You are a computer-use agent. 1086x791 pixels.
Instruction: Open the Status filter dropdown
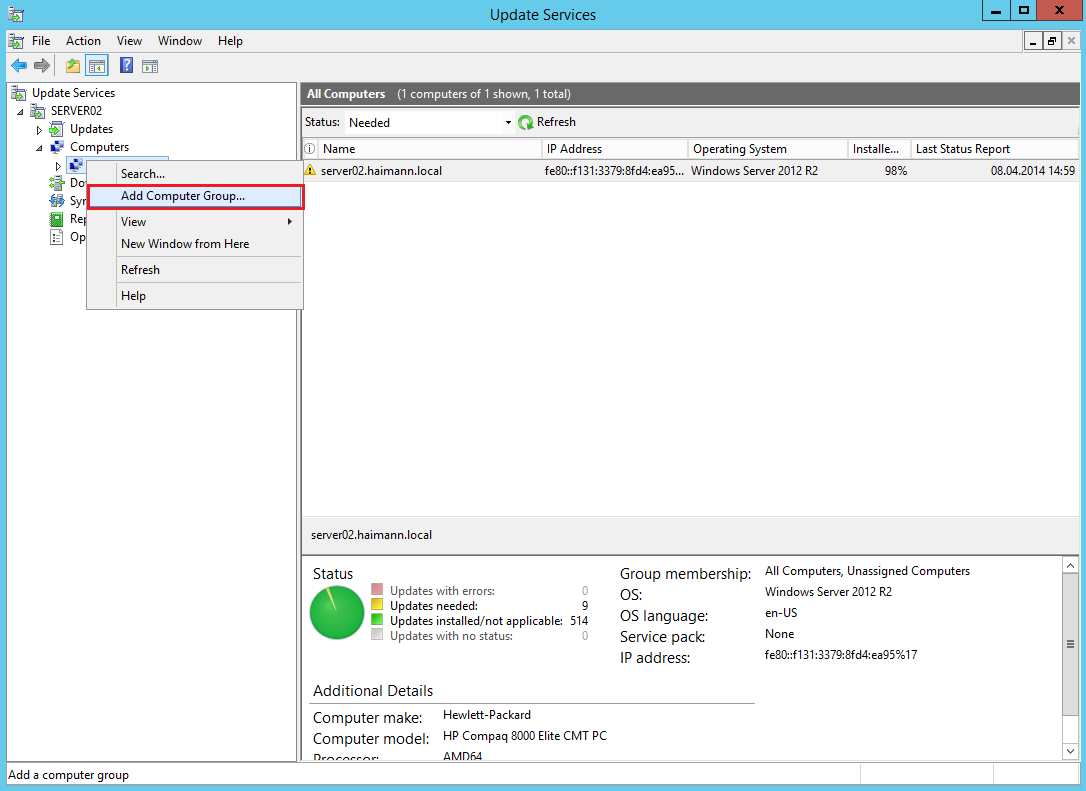point(508,121)
